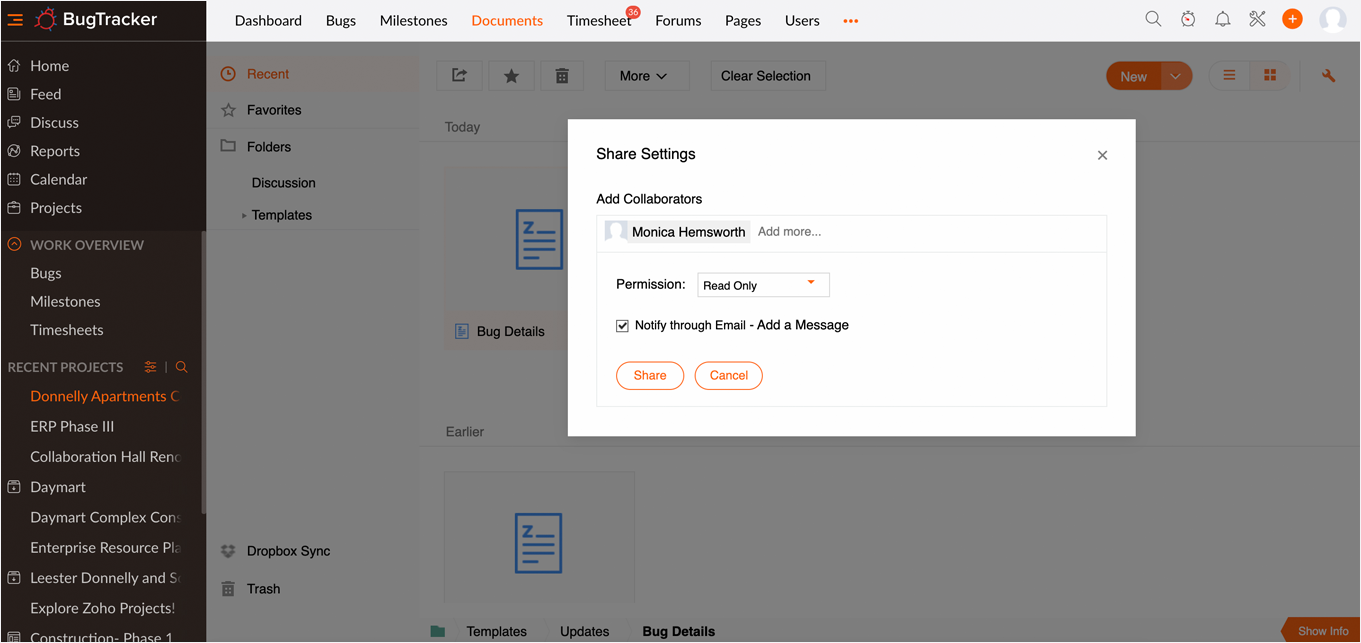Click the trash delete icon in toolbar

[x=562, y=76]
